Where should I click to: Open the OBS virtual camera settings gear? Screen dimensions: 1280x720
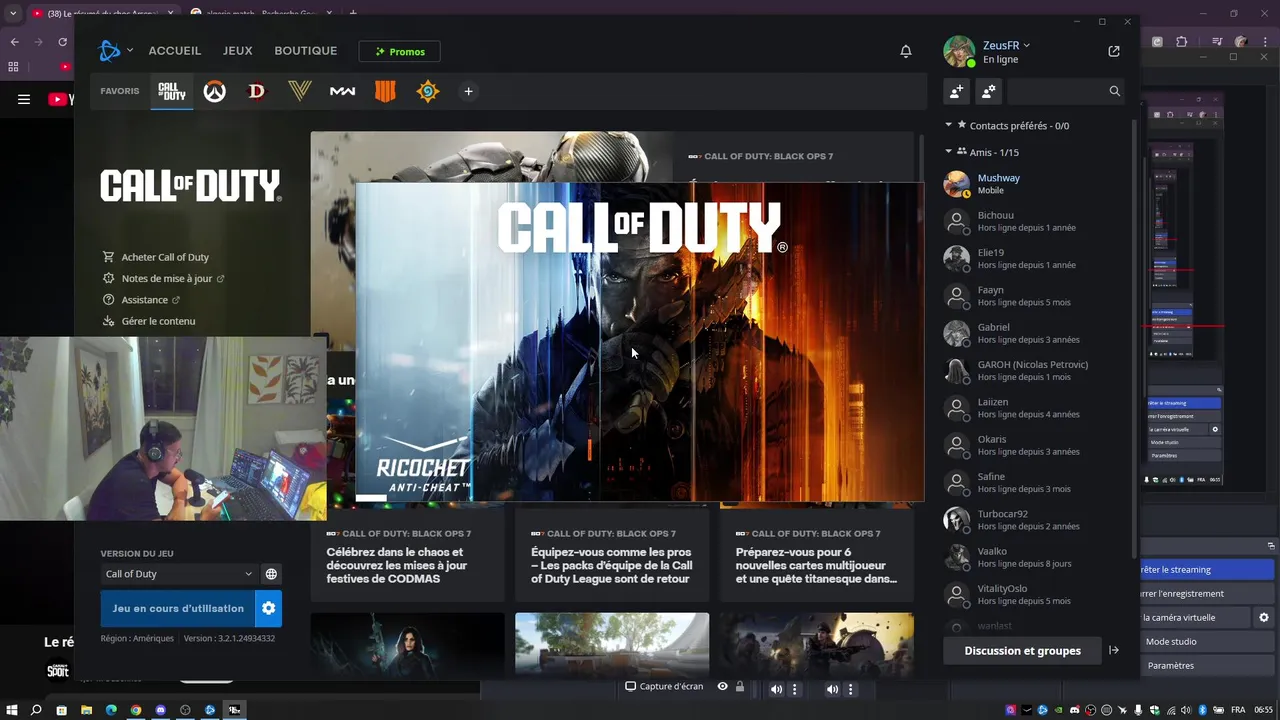1264,618
